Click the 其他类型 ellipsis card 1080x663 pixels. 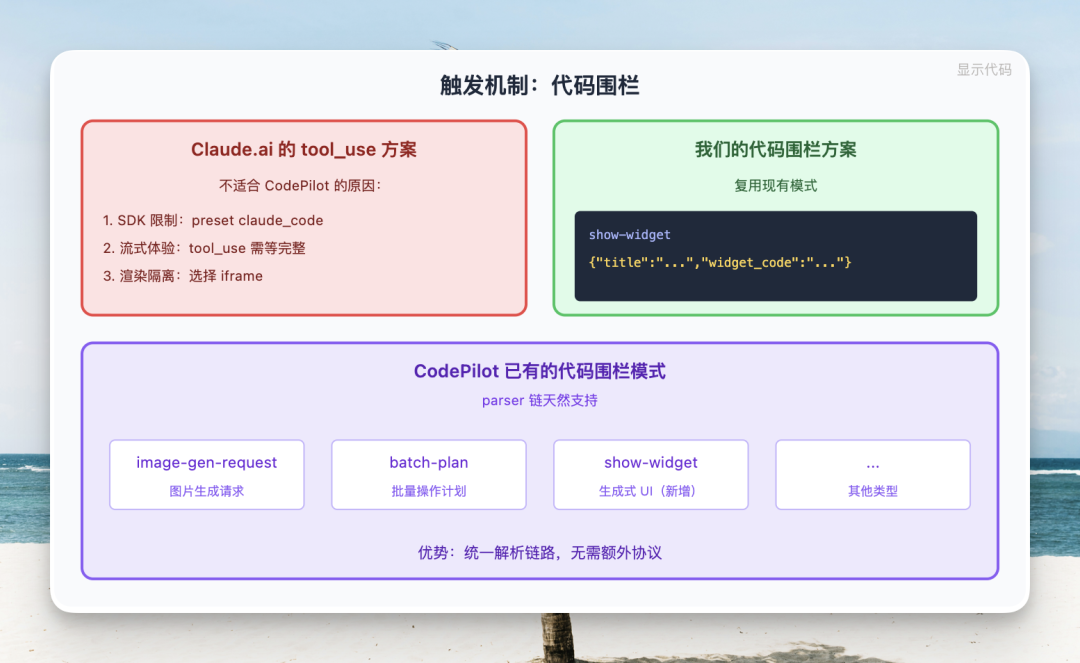[x=872, y=474]
